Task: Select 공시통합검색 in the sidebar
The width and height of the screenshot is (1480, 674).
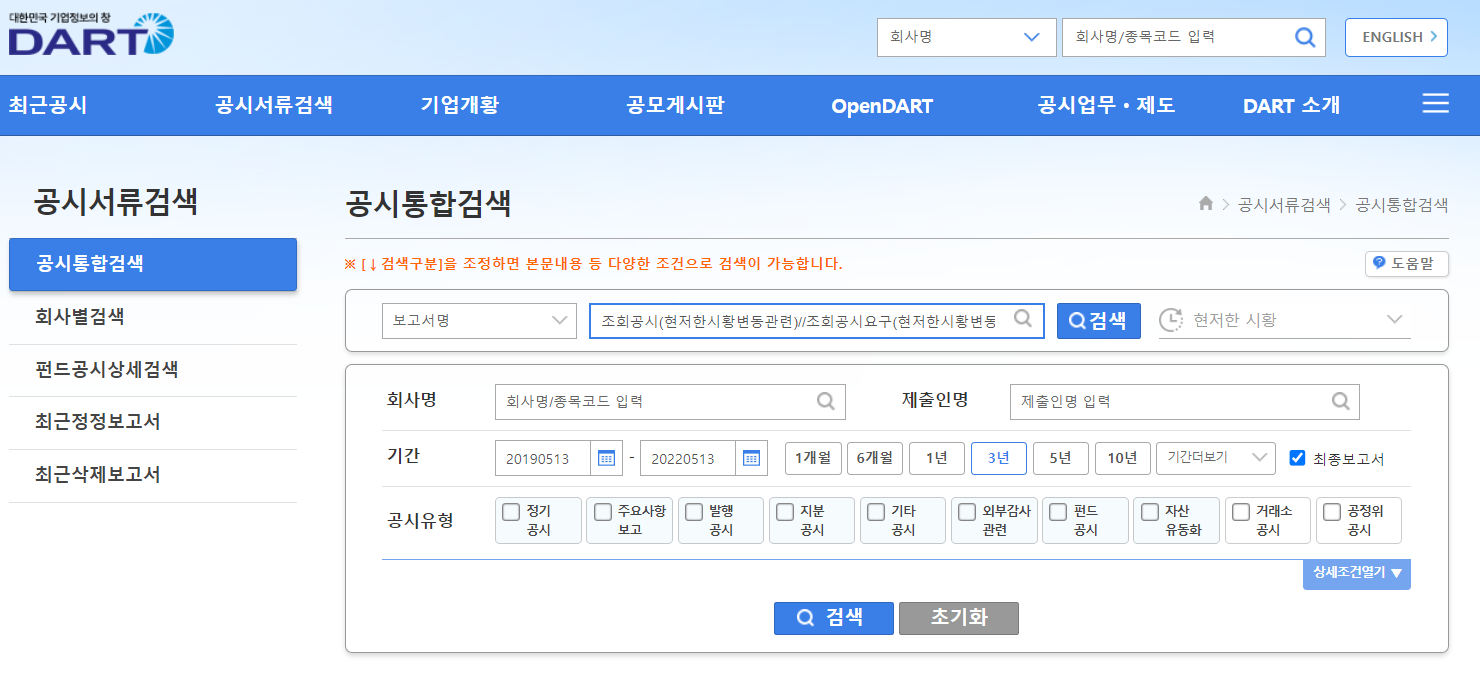Action: (153, 264)
